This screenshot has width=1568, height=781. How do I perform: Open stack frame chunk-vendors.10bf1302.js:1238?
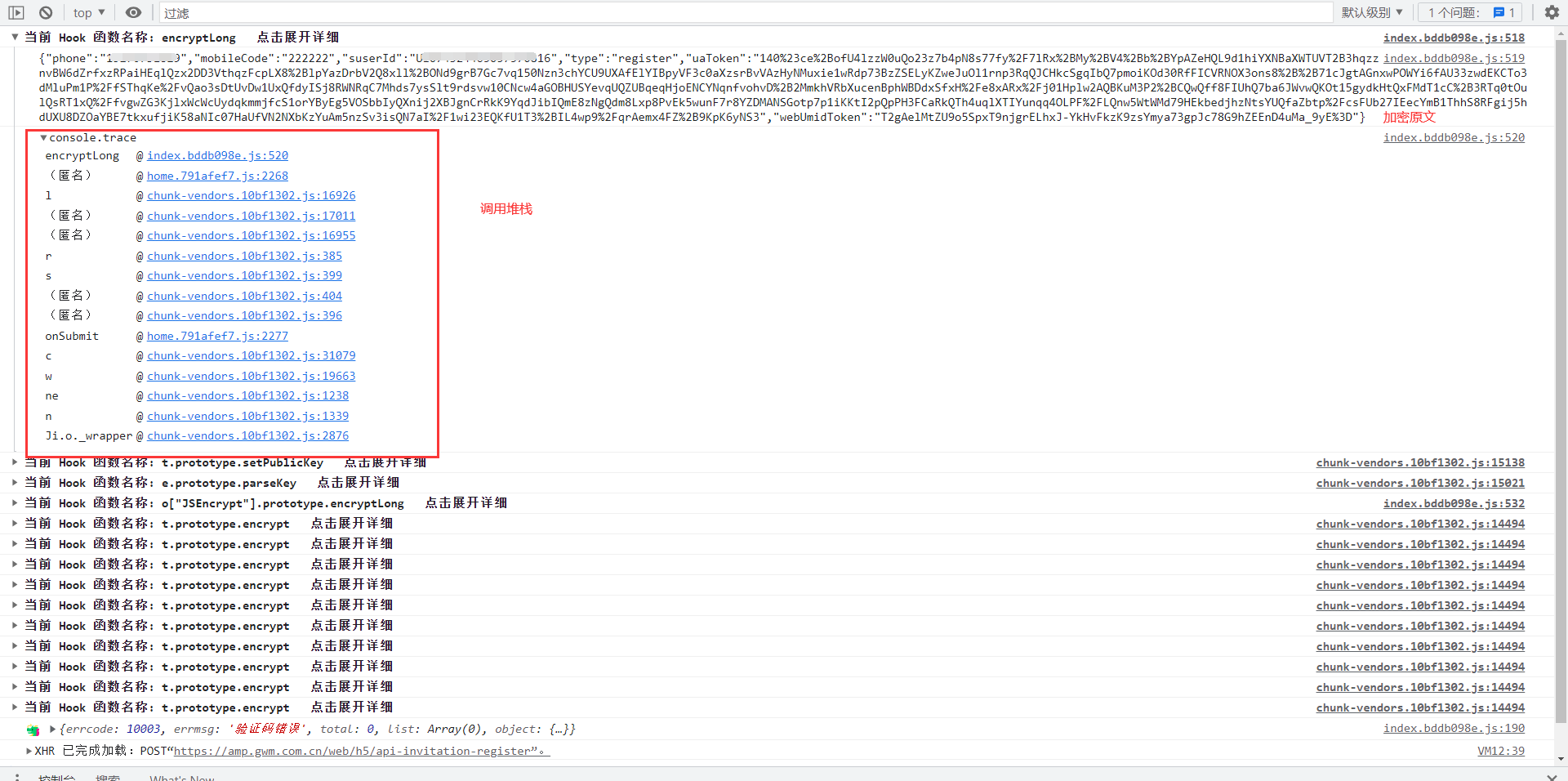pyautogui.click(x=247, y=395)
